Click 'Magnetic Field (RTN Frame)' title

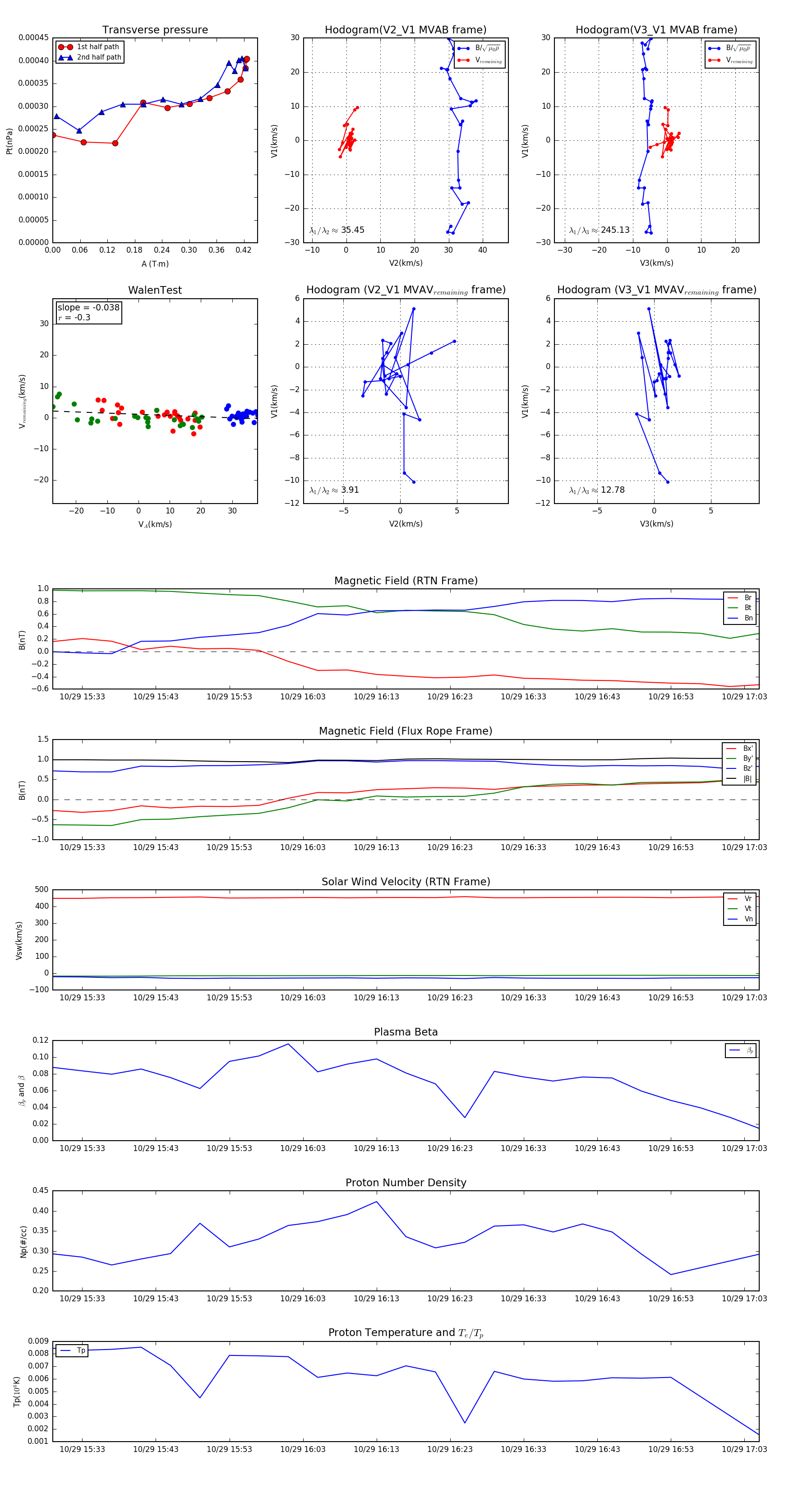(x=406, y=581)
